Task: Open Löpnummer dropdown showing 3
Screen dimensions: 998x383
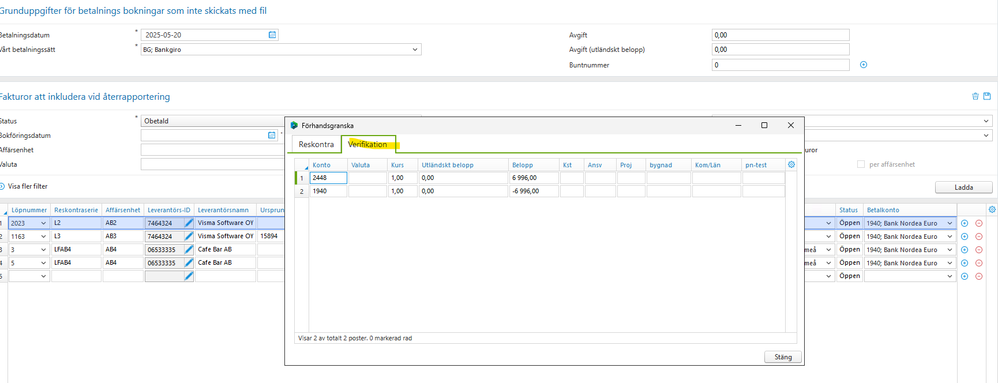Action: [43, 249]
